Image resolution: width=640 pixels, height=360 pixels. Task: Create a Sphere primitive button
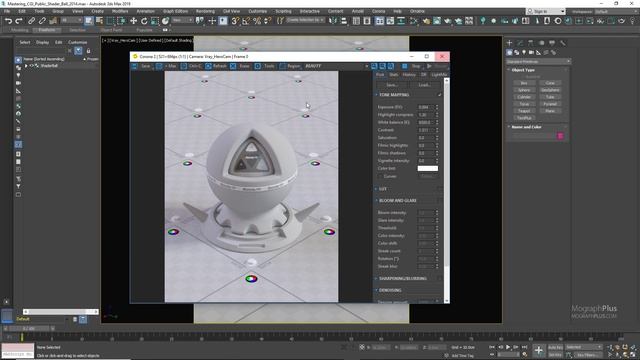click(x=524, y=90)
